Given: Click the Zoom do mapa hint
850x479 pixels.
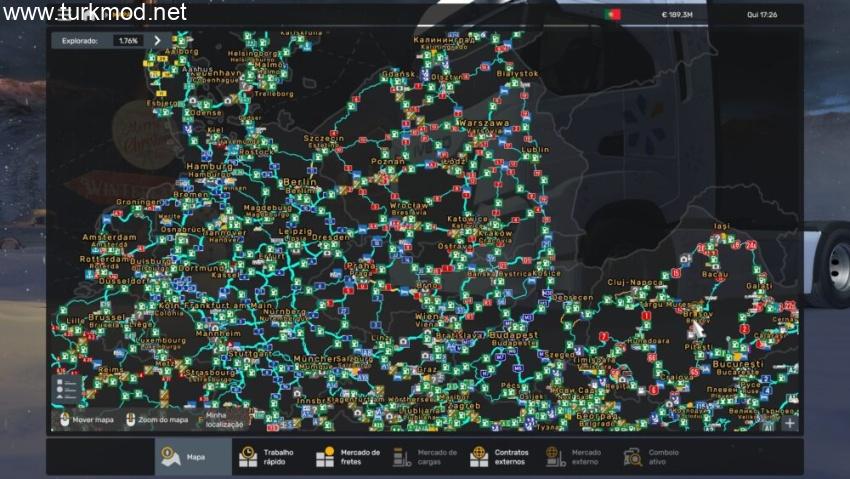Looking at the screenshot, I should [x=157, y=420].
